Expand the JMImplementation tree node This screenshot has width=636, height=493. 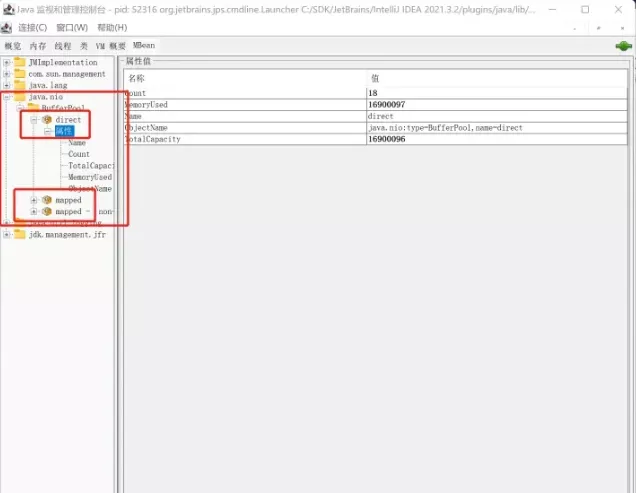pos(6,62)
